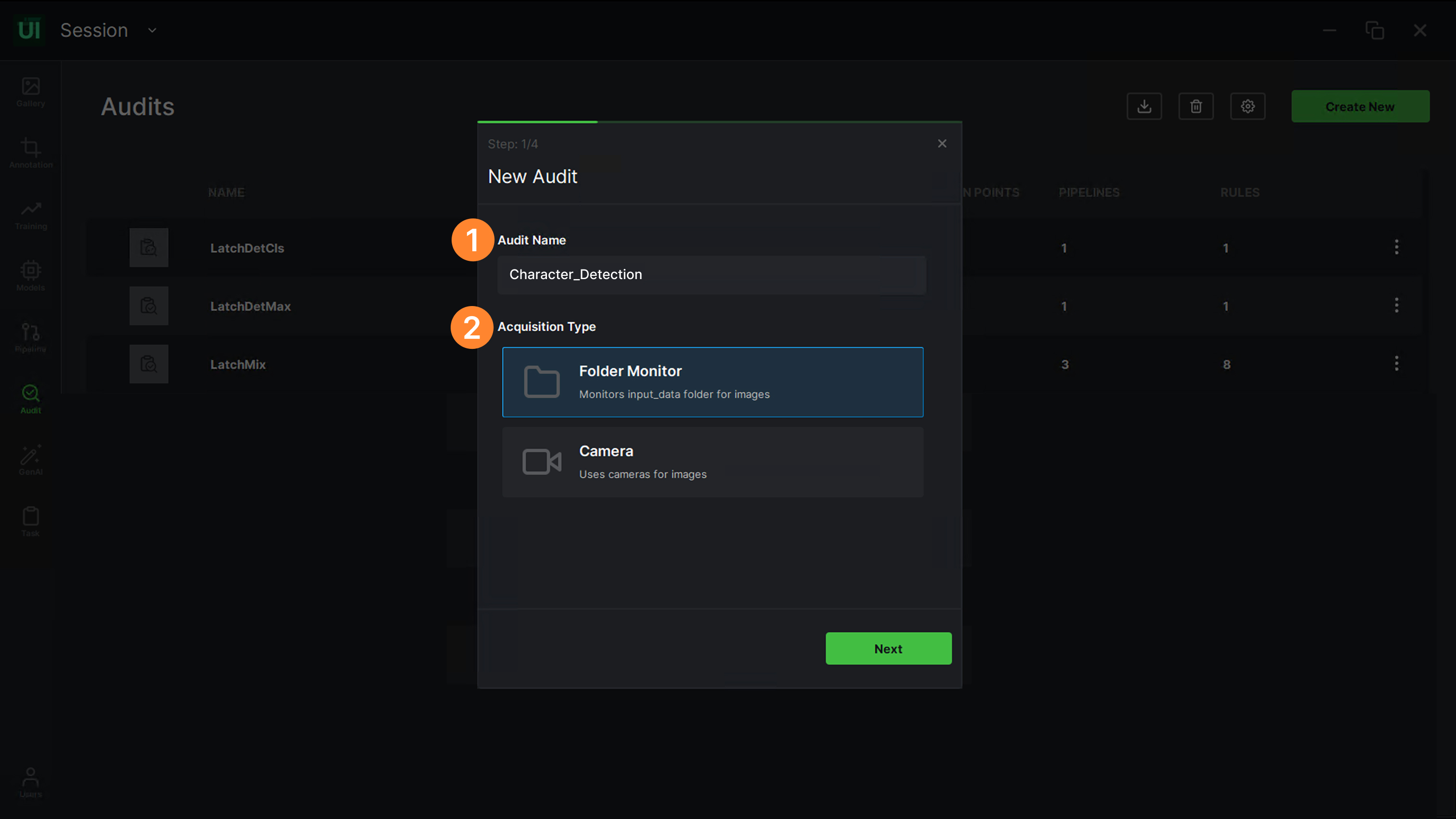Open the Users sidebar section
This screenshot has width=1456, height=819.
click(x=30, y=782)
